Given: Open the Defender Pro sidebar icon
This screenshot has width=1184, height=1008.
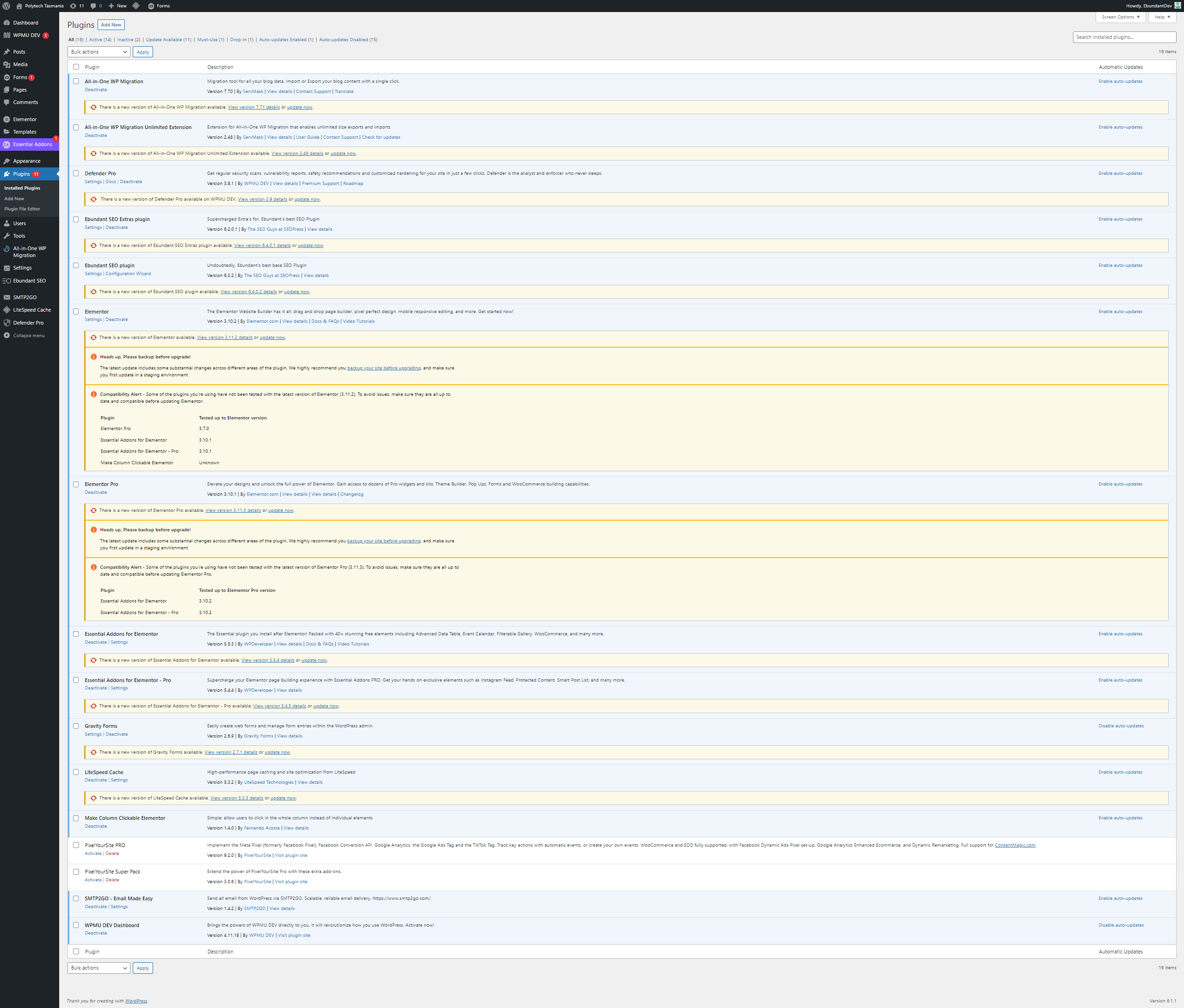Looking at the screenshot, I should (x=6, y=323).
